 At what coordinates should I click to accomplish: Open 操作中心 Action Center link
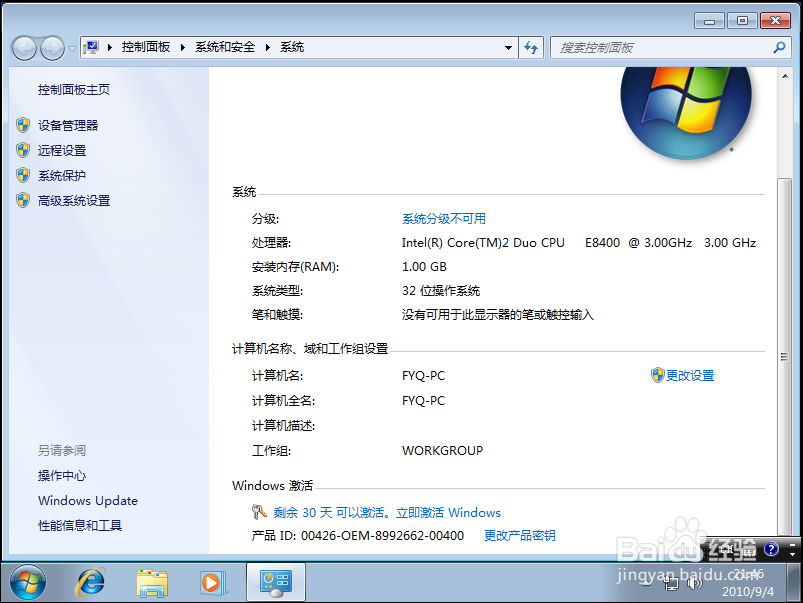[x=62, y=475]
